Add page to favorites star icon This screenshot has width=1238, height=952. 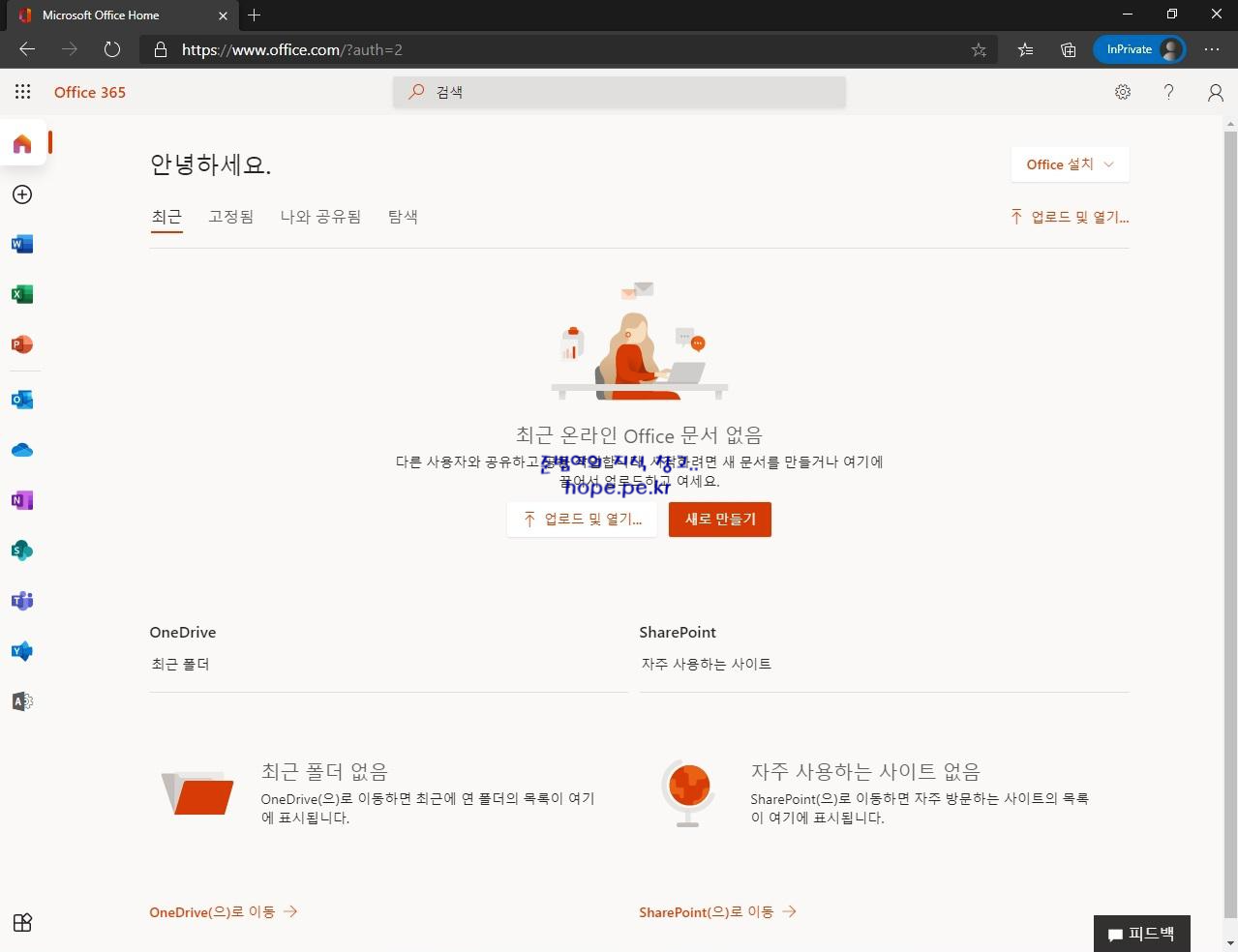(x=979, y=49)
